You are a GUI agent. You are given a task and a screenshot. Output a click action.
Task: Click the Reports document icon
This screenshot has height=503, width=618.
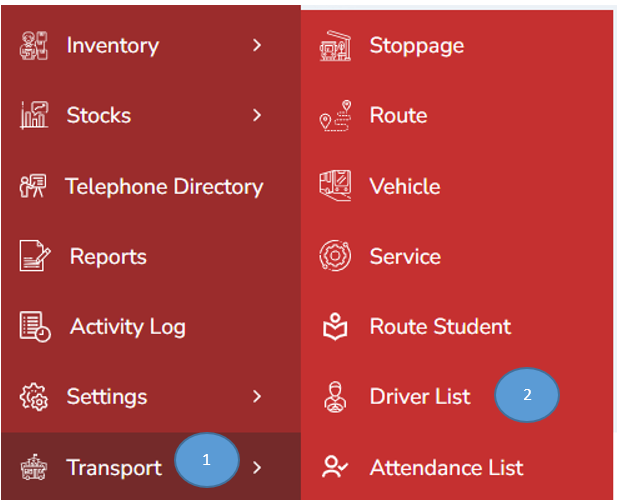35,256
